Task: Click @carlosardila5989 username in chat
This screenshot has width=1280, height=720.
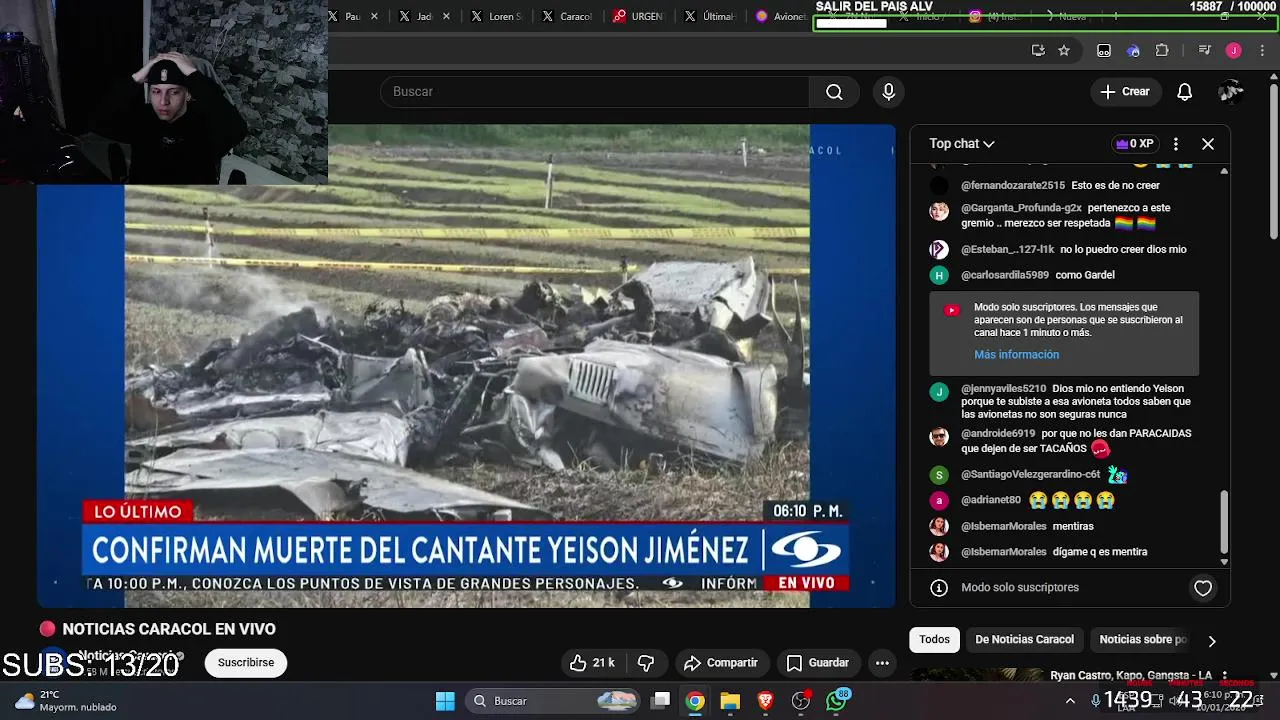Action: click(x=1005, y=275)
